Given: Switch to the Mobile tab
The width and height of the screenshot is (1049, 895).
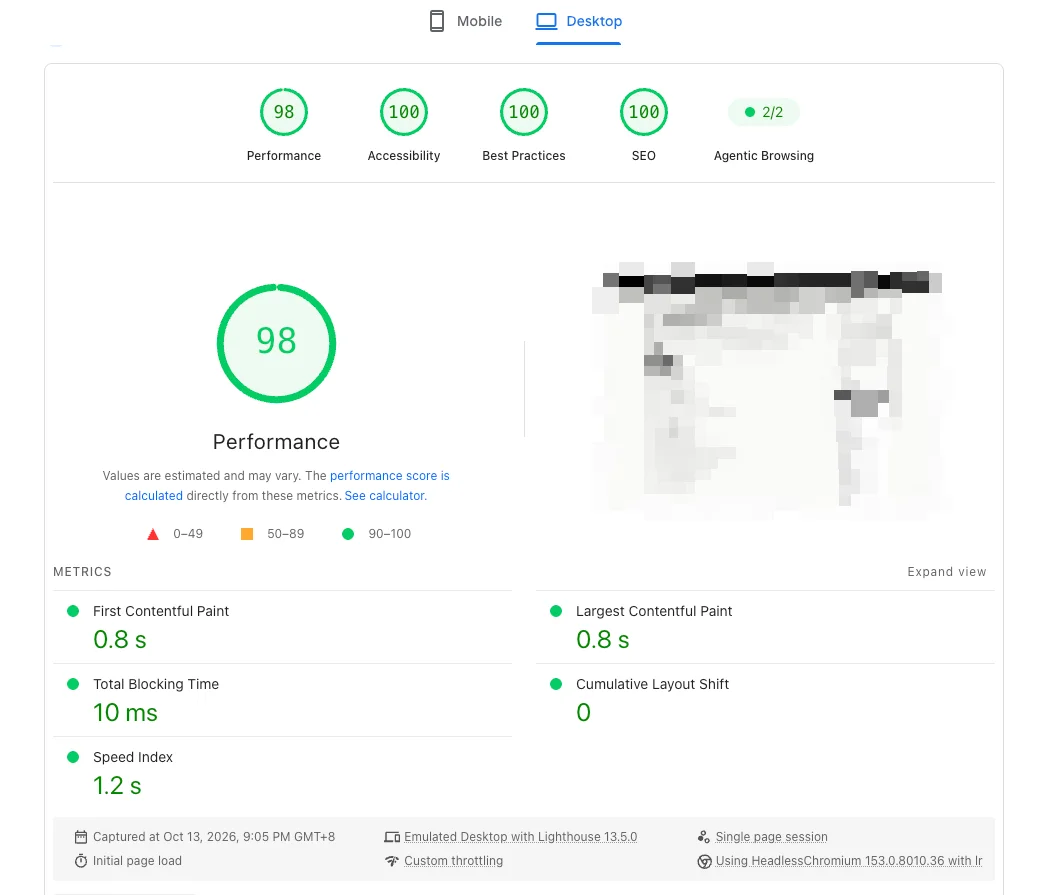Looking at the screenshot, I should click(466, 21).
